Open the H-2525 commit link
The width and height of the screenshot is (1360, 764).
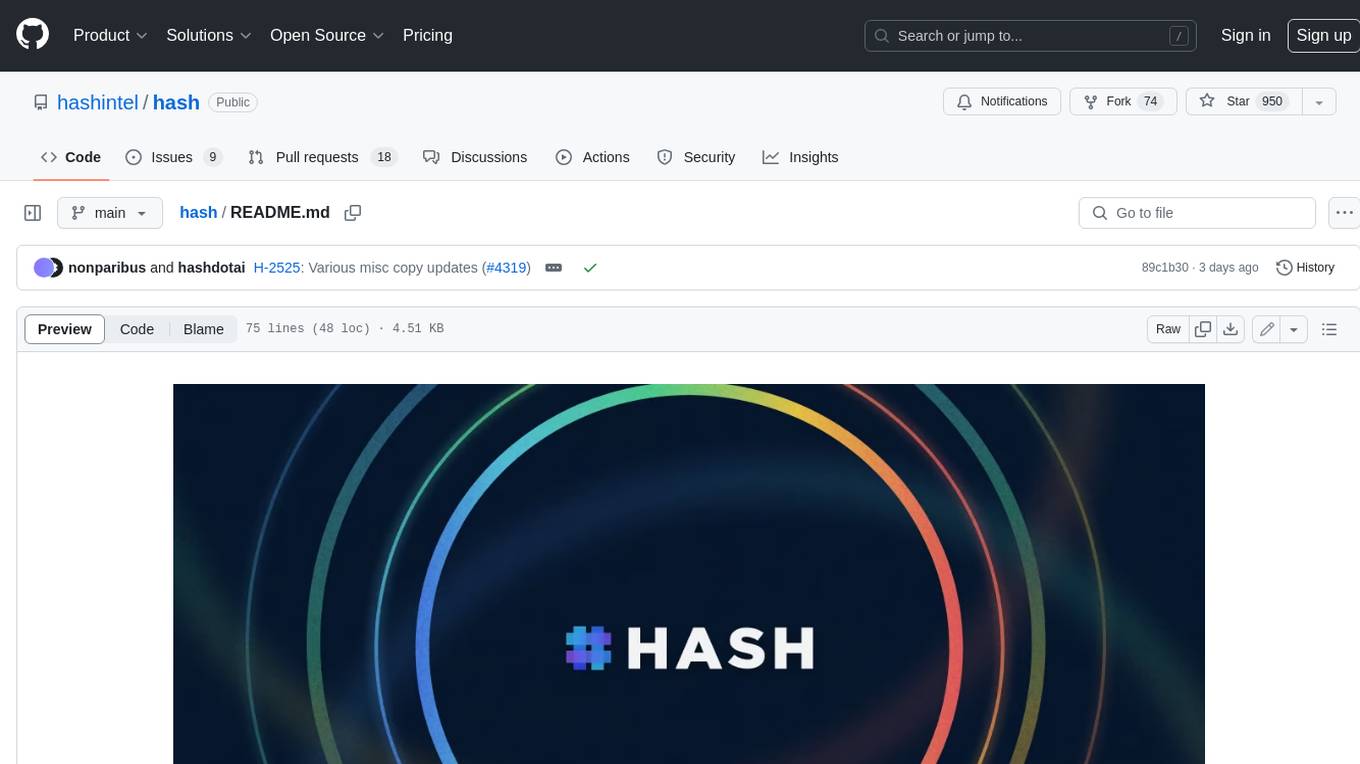(277, 268)
